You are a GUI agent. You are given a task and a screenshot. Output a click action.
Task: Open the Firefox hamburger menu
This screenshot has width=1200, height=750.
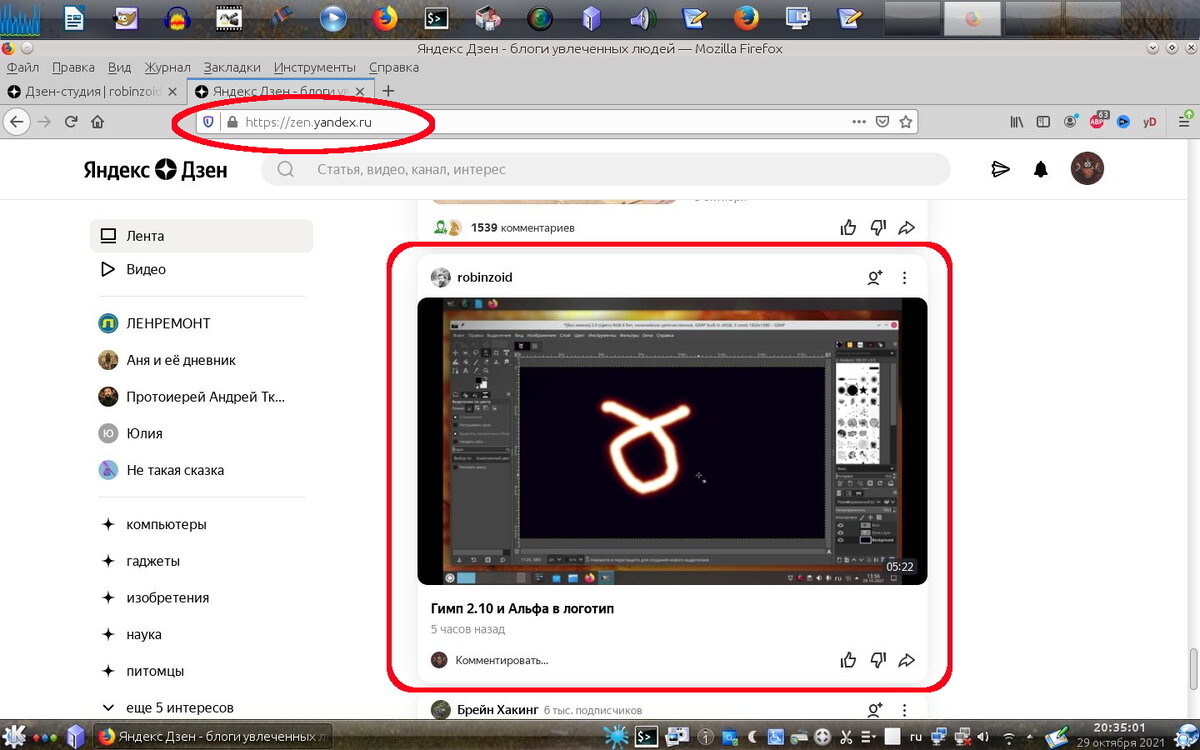click(1186, 122)
